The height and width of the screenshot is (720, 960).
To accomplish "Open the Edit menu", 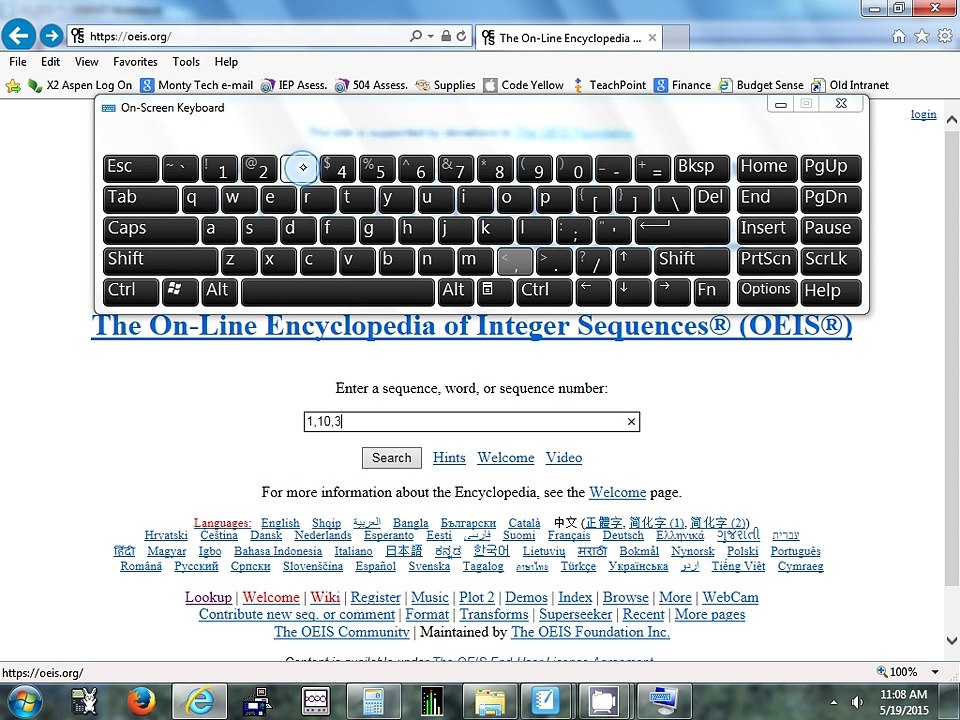I will (x=50, y=62).
